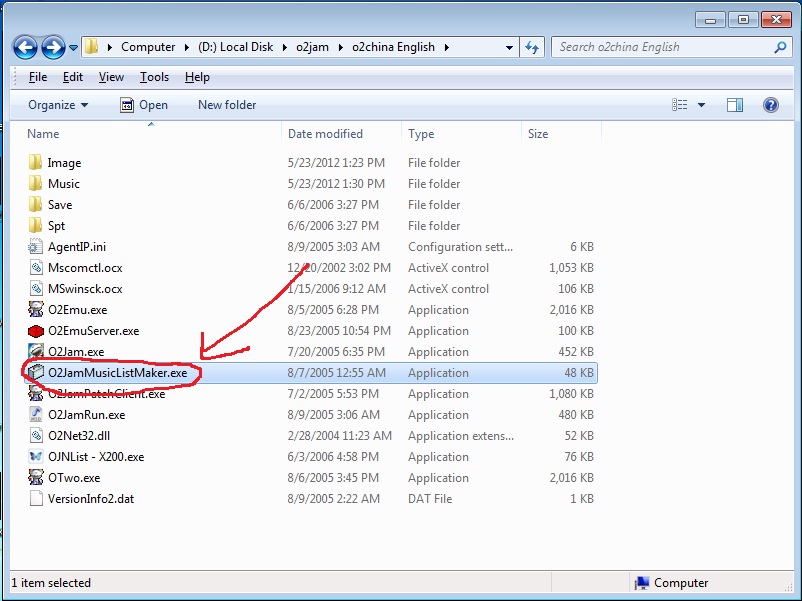Toggle the preview pane button
Viewport: 802px width, 601px height.
pos(735,105)
